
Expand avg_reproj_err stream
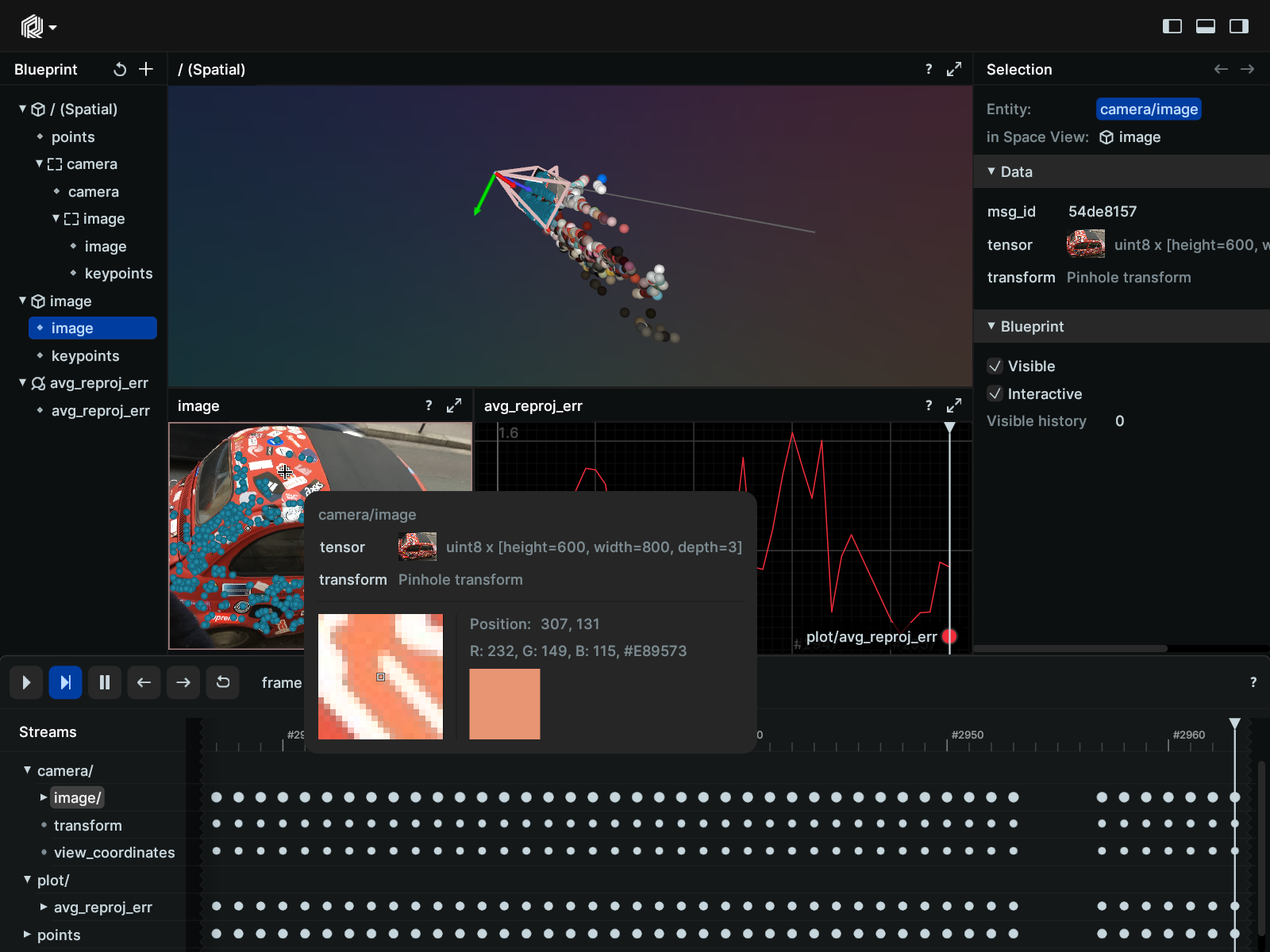44,907
